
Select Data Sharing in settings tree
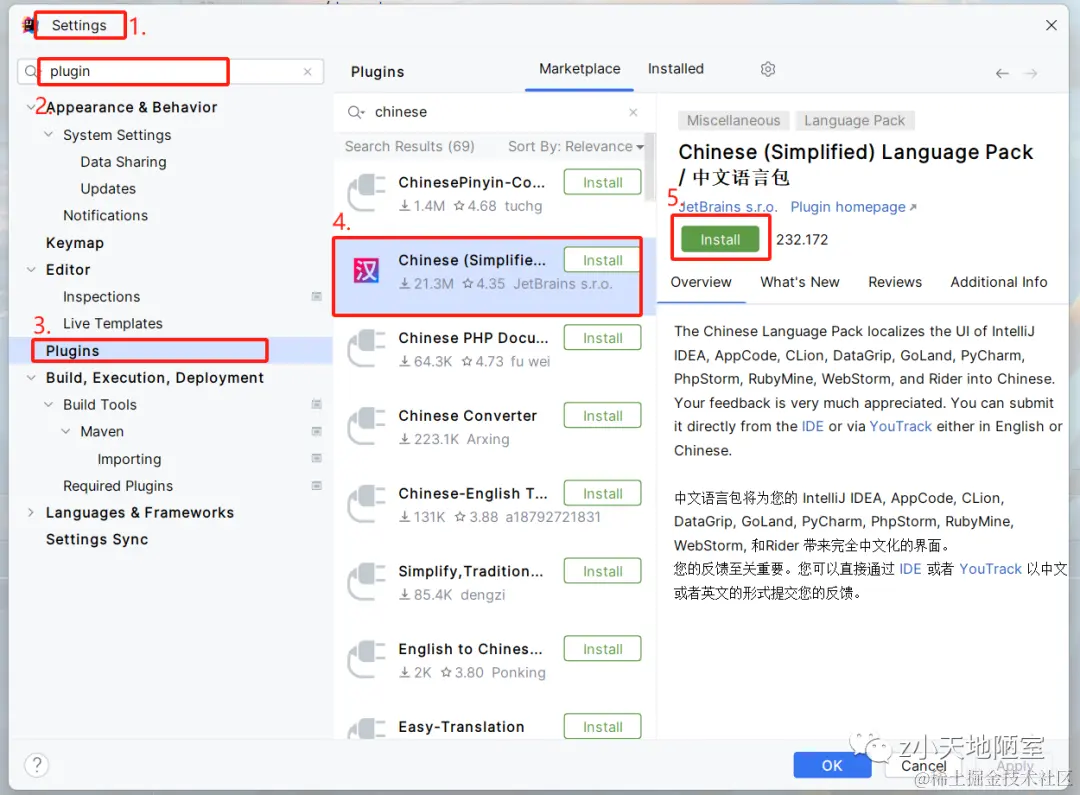point(123,162)
